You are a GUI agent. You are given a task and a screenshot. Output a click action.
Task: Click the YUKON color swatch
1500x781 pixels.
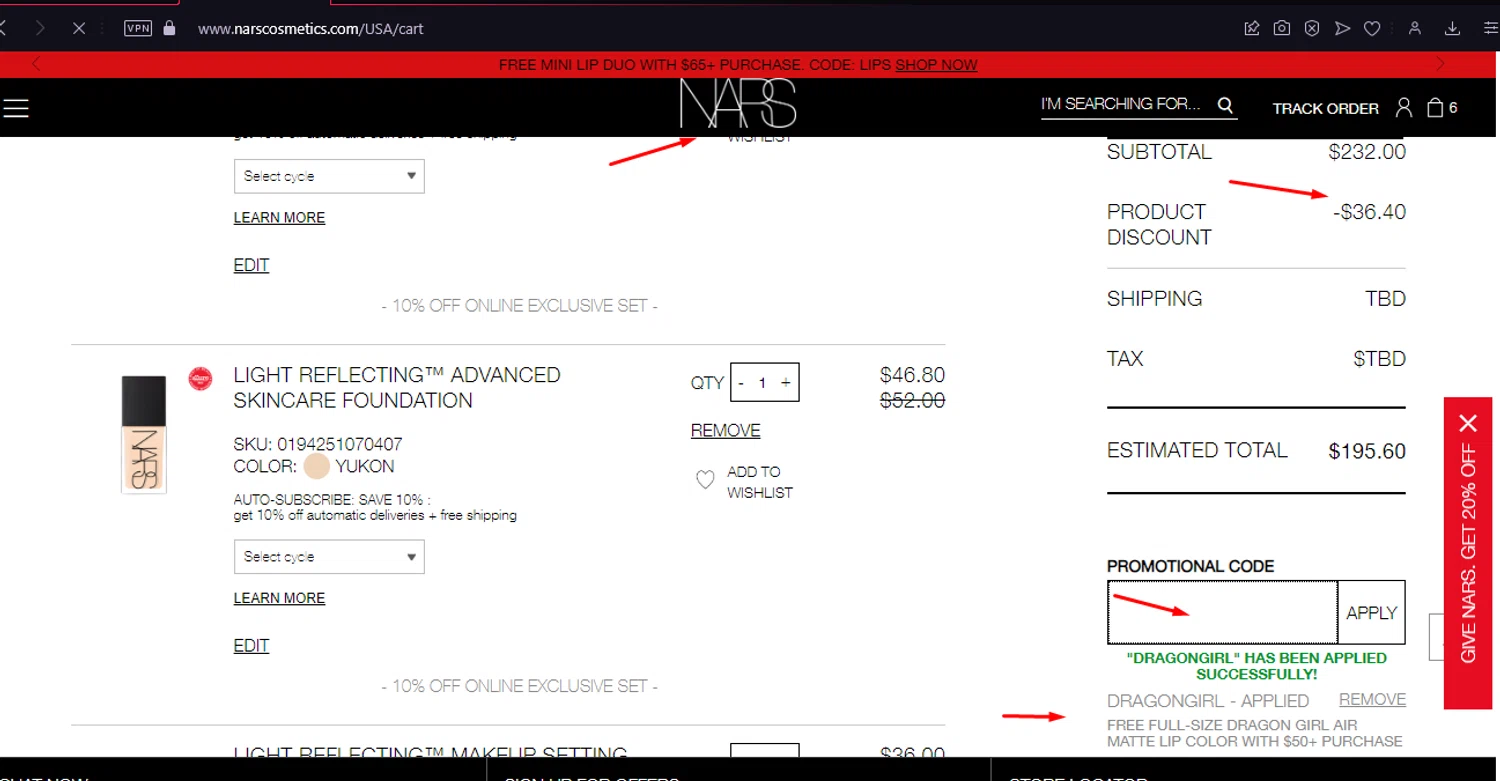[317, 466]
